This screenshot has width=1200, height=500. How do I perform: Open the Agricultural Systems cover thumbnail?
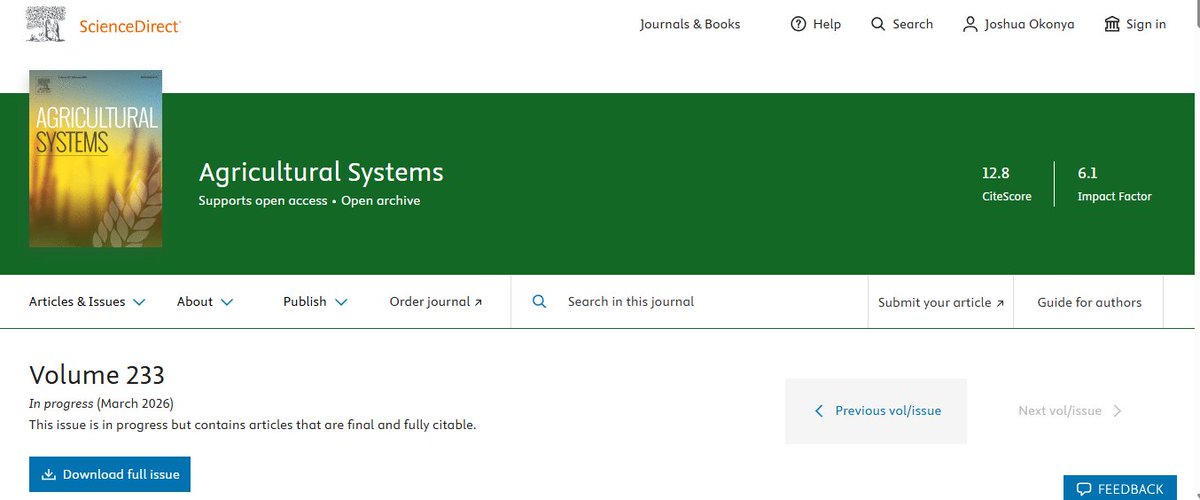pyautogui.click(x=96, y=159)
